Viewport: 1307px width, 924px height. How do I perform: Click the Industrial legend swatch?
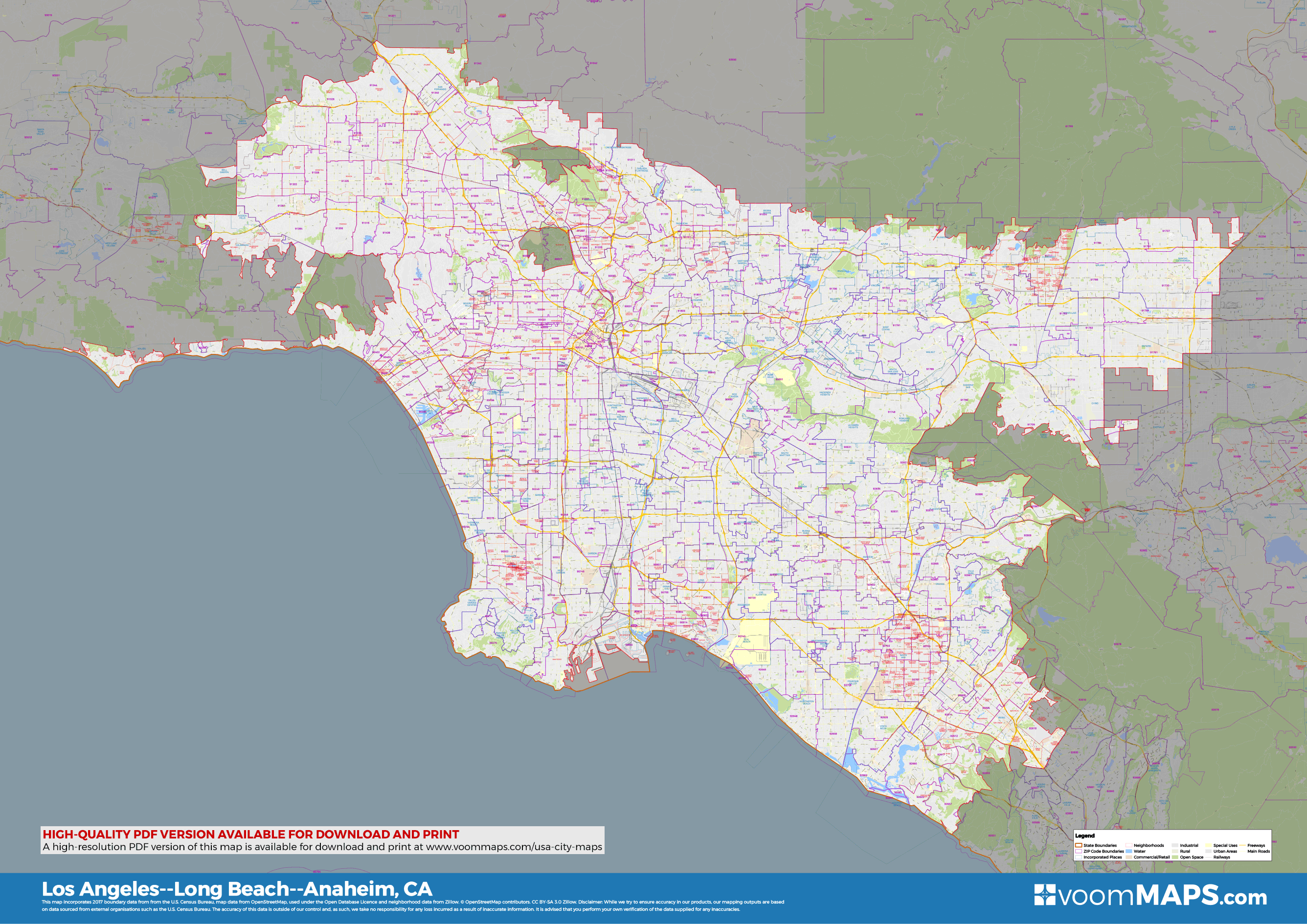pos(1175,845)
